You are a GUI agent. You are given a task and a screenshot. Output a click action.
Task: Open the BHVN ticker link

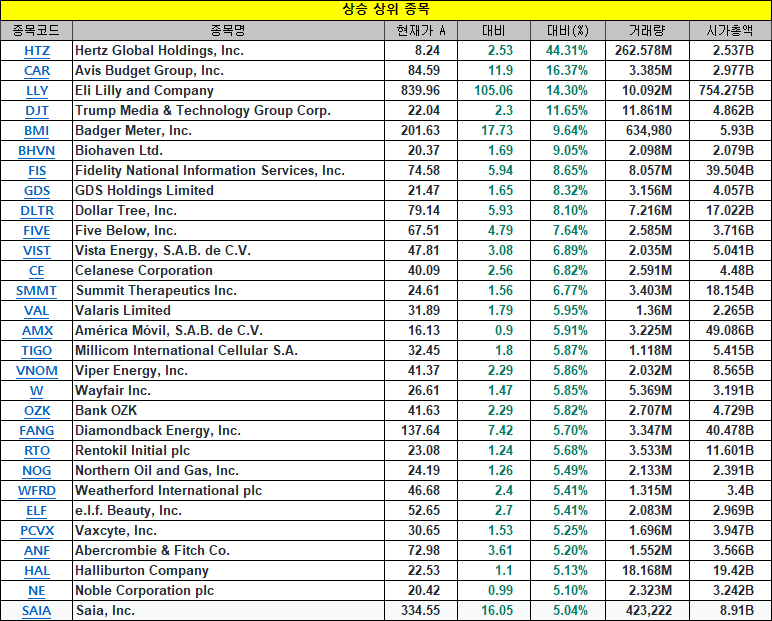(37, 151)
